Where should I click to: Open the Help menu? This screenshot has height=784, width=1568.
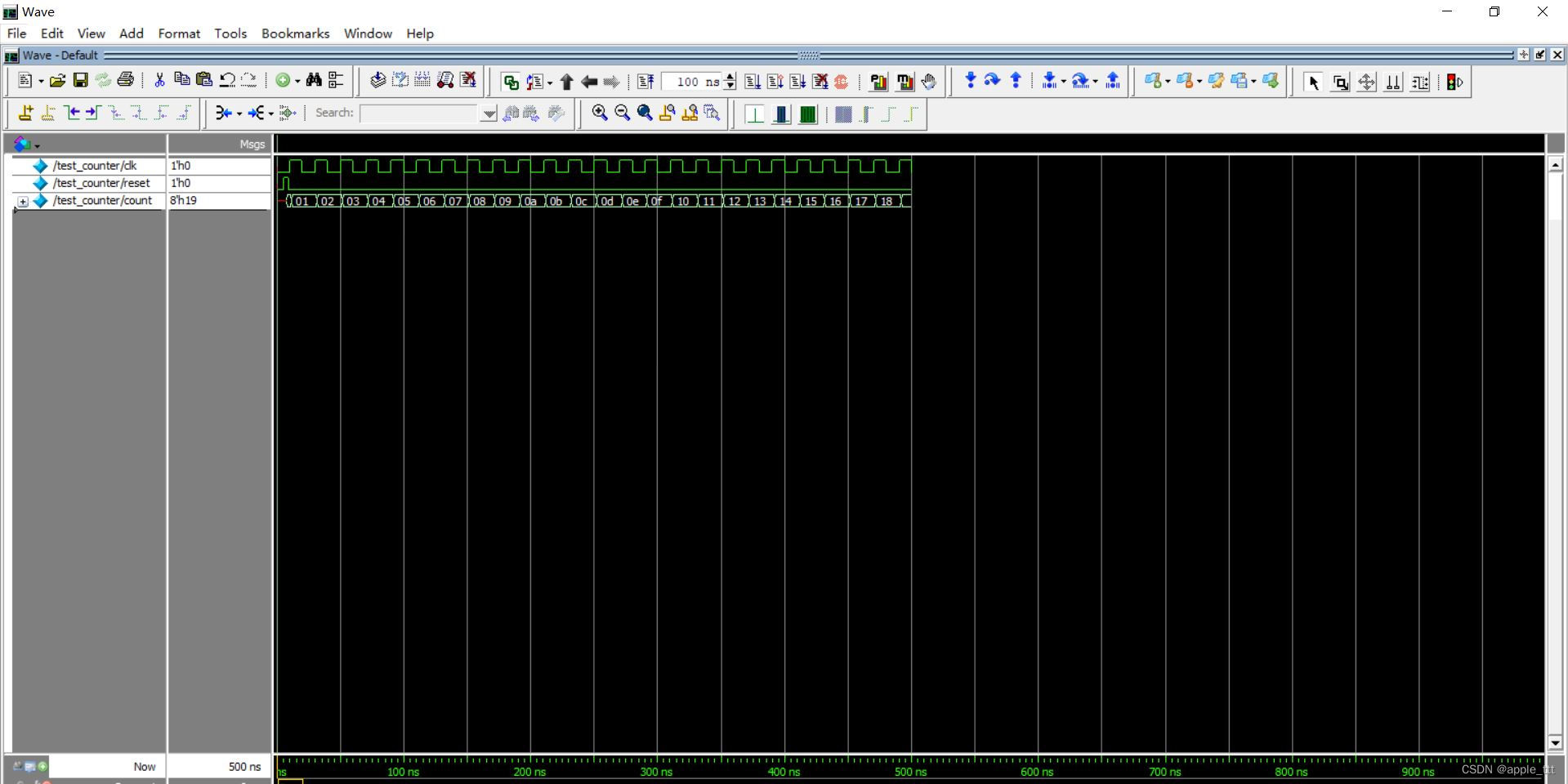pyautogui.click(x=420, y=33)
